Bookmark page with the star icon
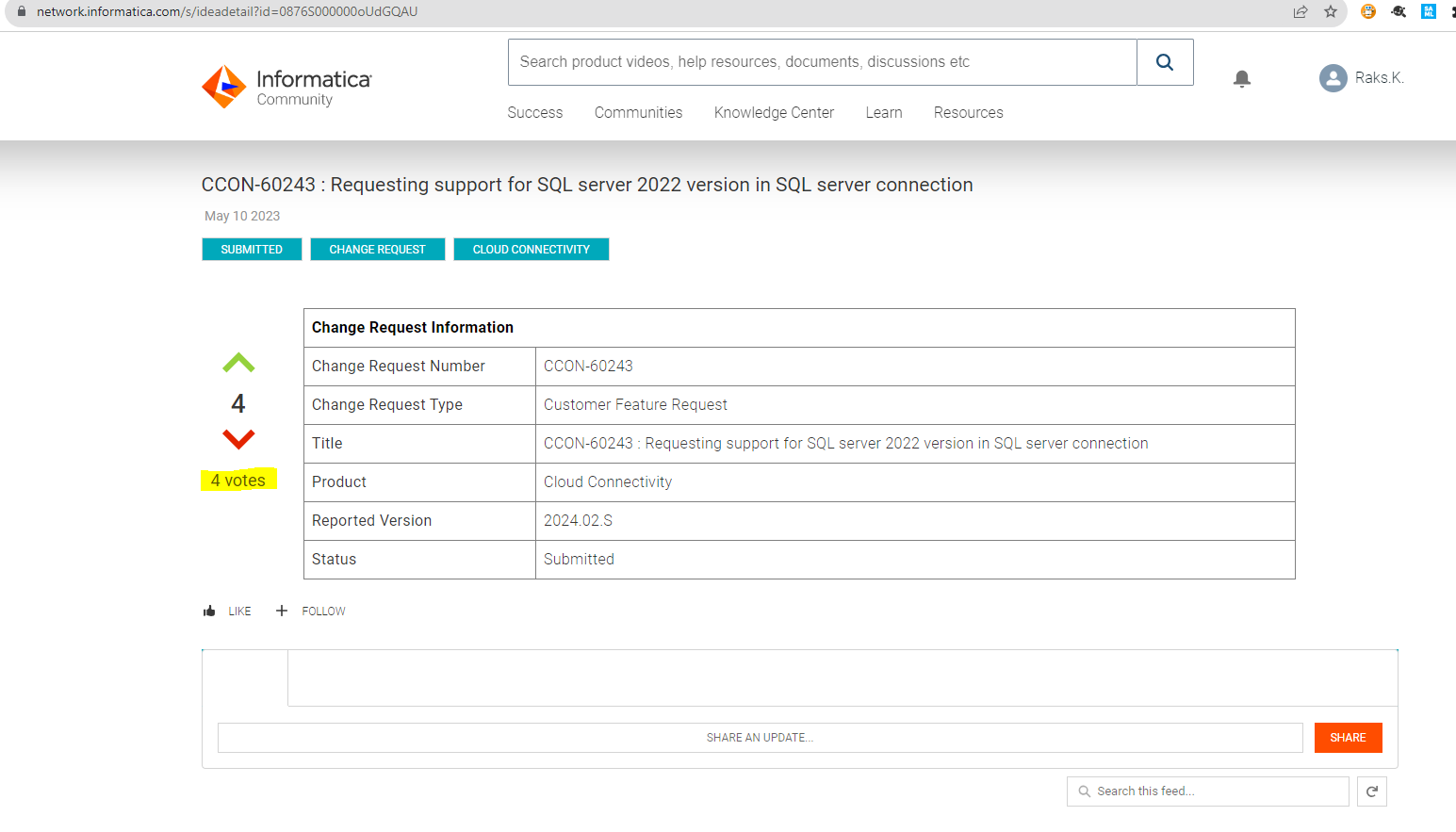1456x832 pixels. (x=1331, y=11)
